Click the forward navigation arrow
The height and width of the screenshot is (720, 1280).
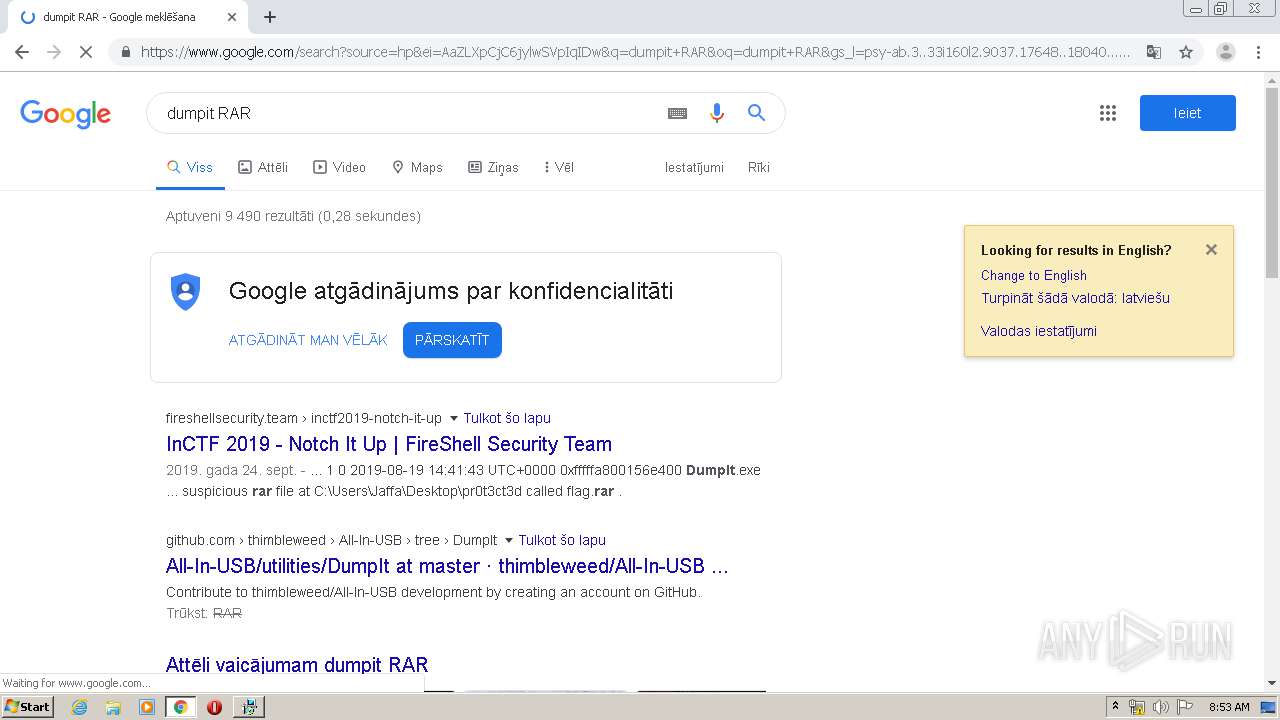(x=54, y=52)
